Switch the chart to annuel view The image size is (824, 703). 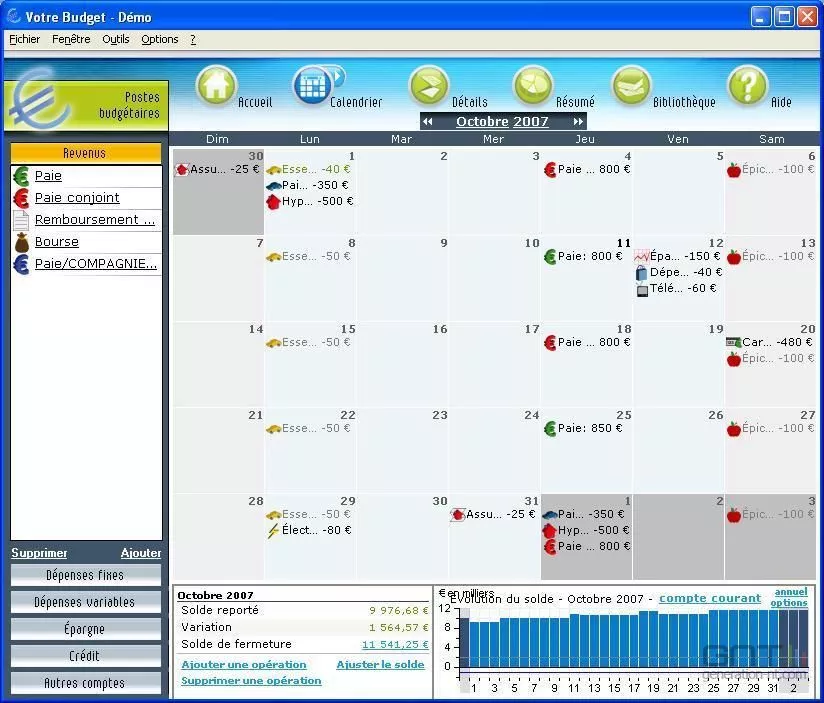click(790, 592)
